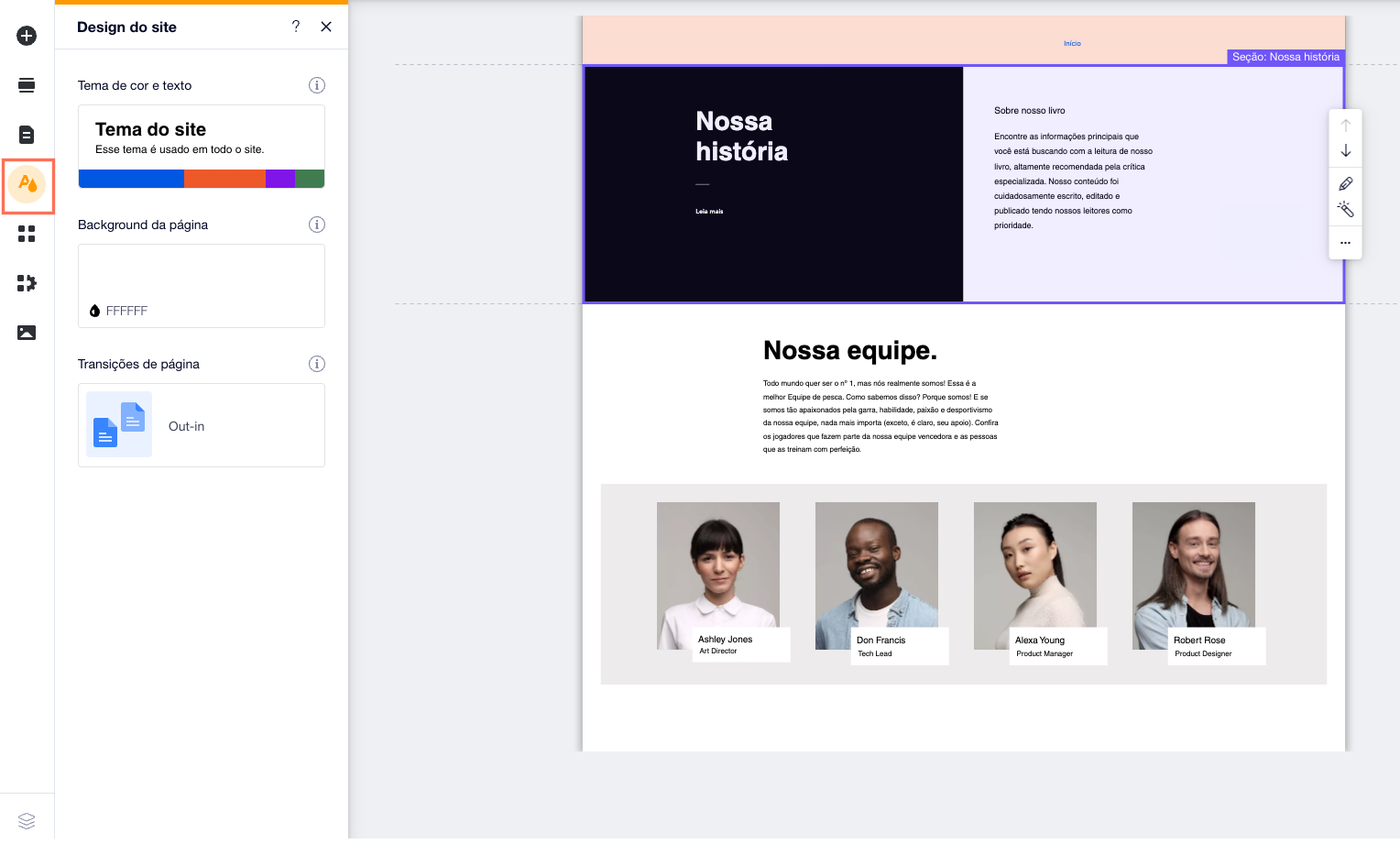This screenshot has height=844, width=1400.
Task: Open the App Market from the sidebar
Action: click(x=27, y=284)
